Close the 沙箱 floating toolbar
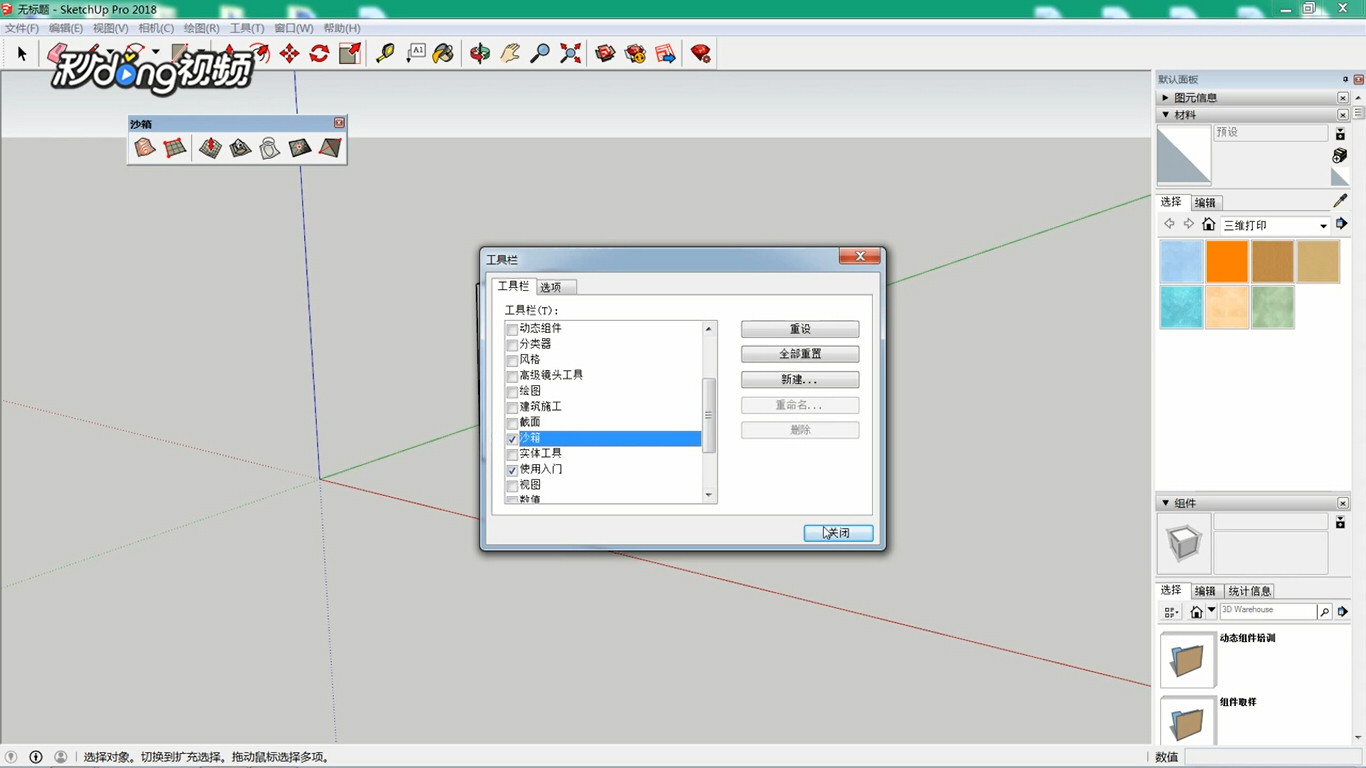Screen dimensions: 1366x768 click(x=339, y=123)
